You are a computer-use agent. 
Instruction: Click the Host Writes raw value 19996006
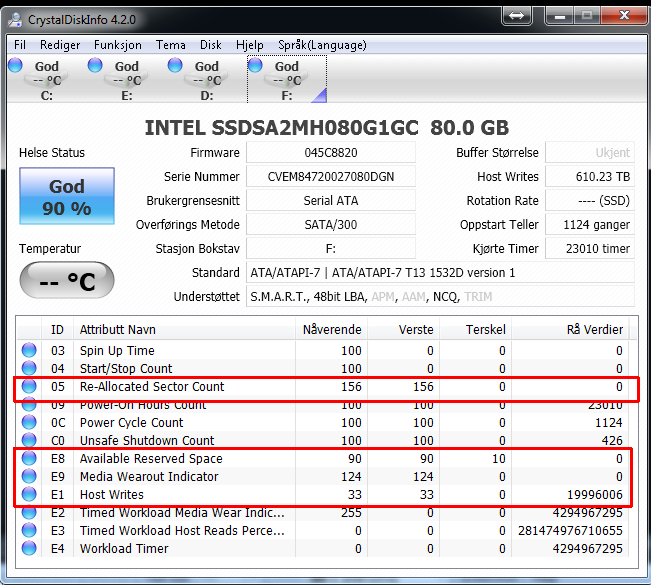click(595, 494)
